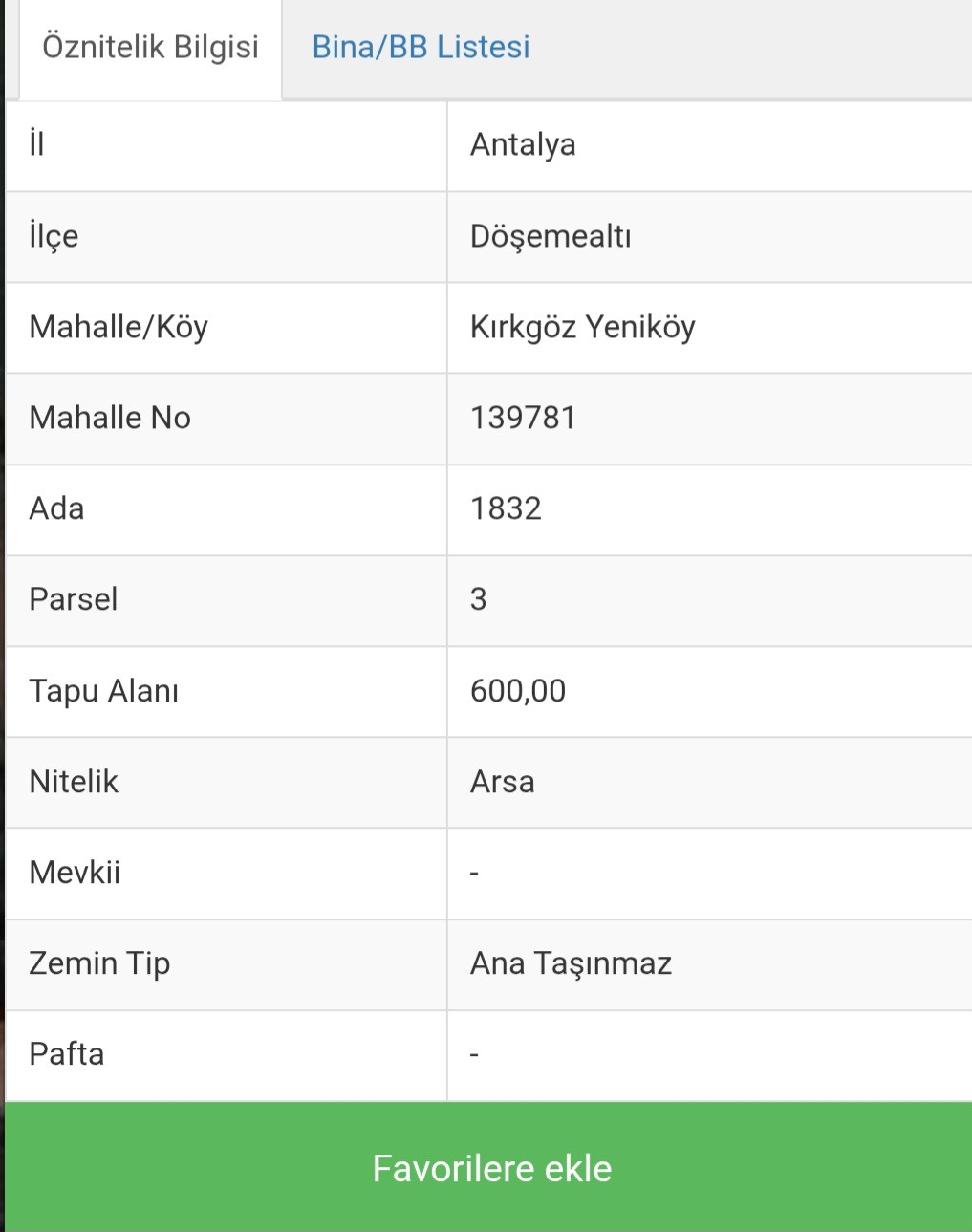Click the Ana Taşınmaz value
Image resolution: width=972 pixels, height=1232 pixels.
571,963
